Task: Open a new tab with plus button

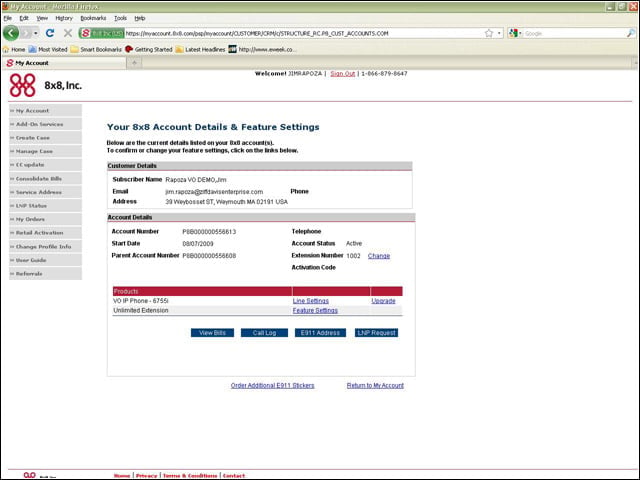Action: (x=134, y=62)
